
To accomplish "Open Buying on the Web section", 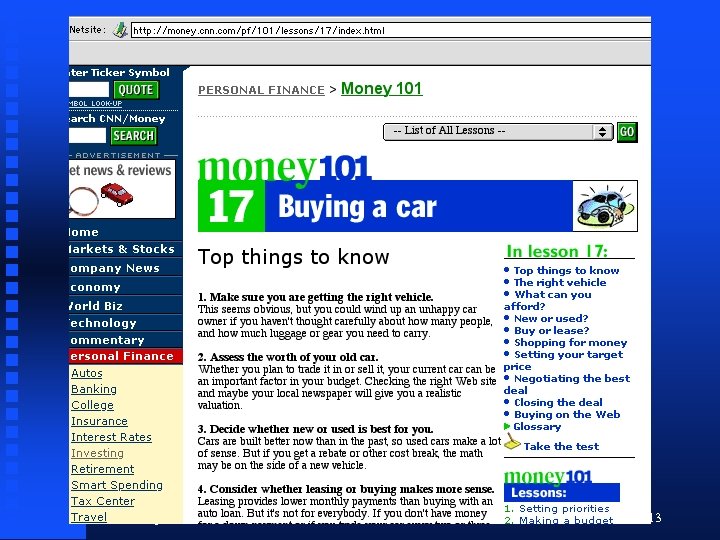I will [x=567, y=415].
